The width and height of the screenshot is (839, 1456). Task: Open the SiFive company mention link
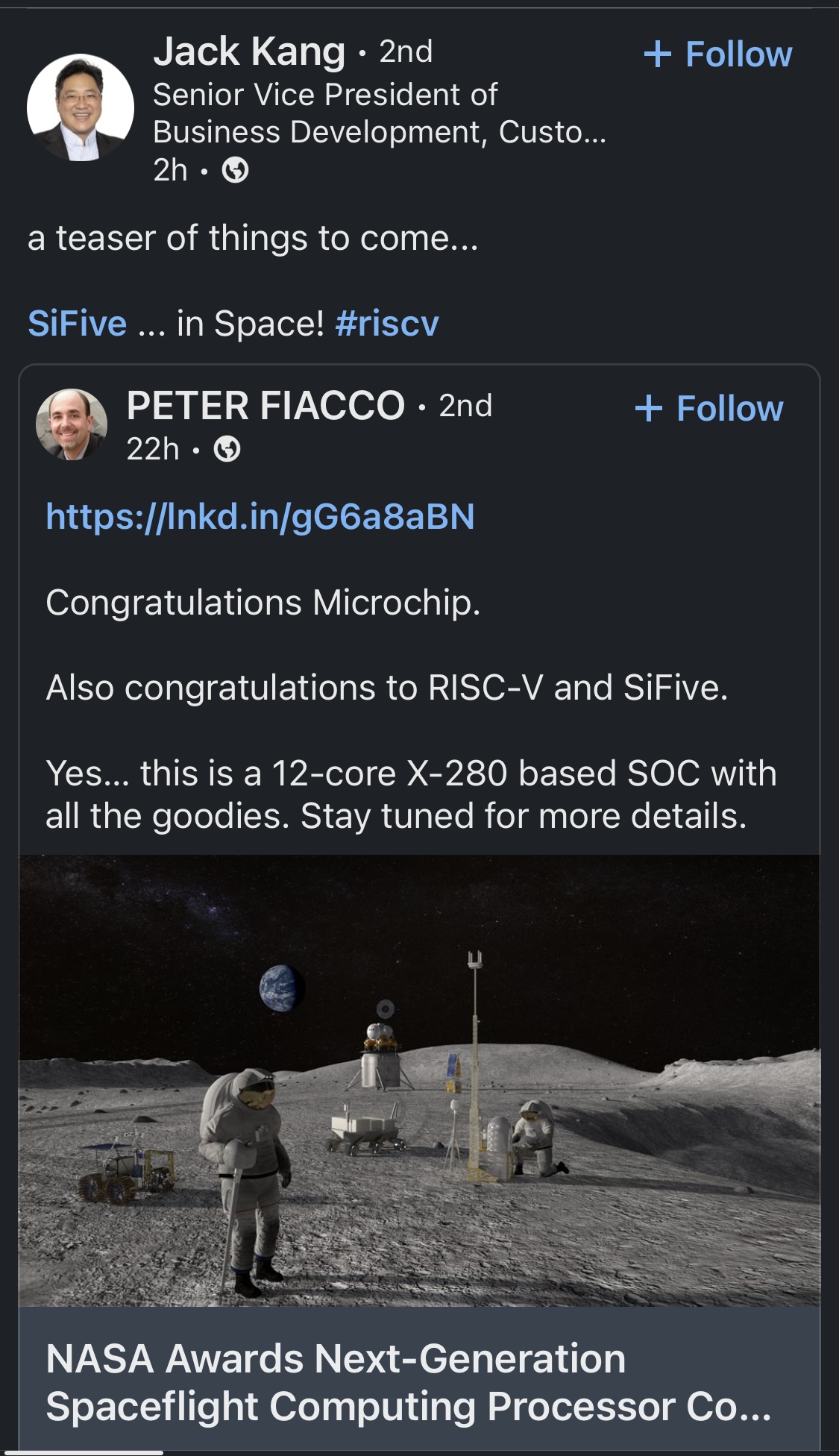[x=78, y=324]
